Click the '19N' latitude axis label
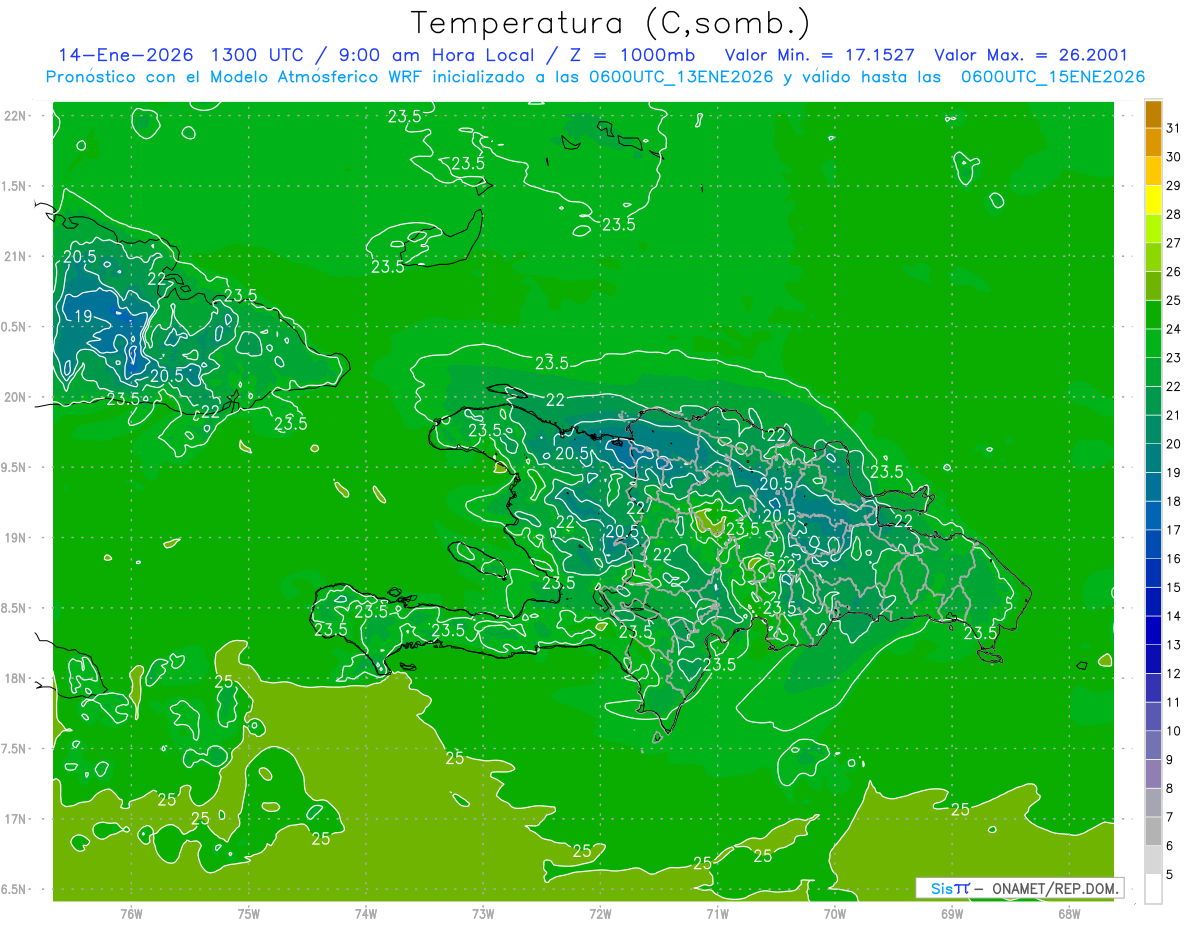The width and height of the screenshot is (1200, 927). (x=15, y=538)
